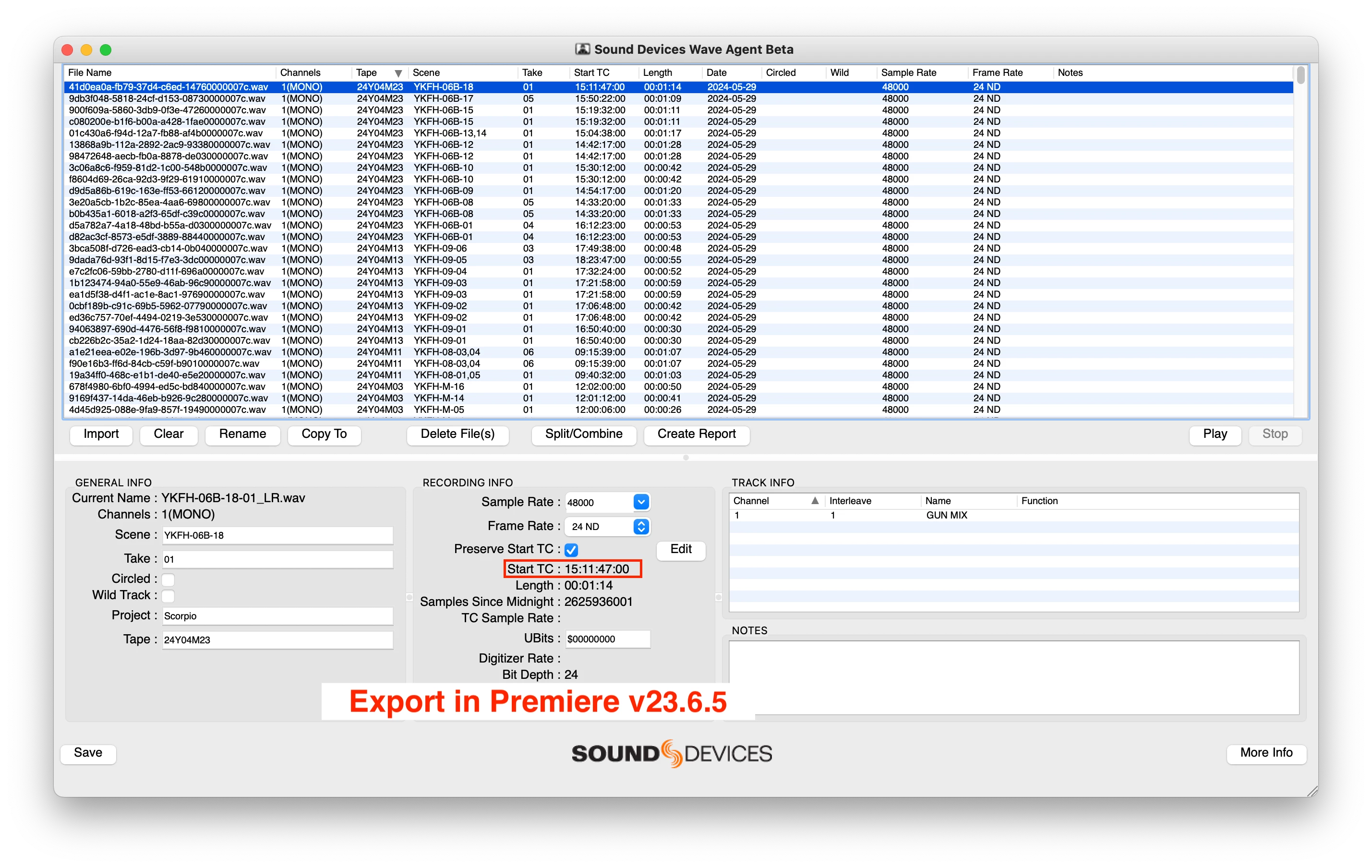This screenshot has width=1372, height=868.
Task: Click into the Scene text field
Action: pos(277,535)
